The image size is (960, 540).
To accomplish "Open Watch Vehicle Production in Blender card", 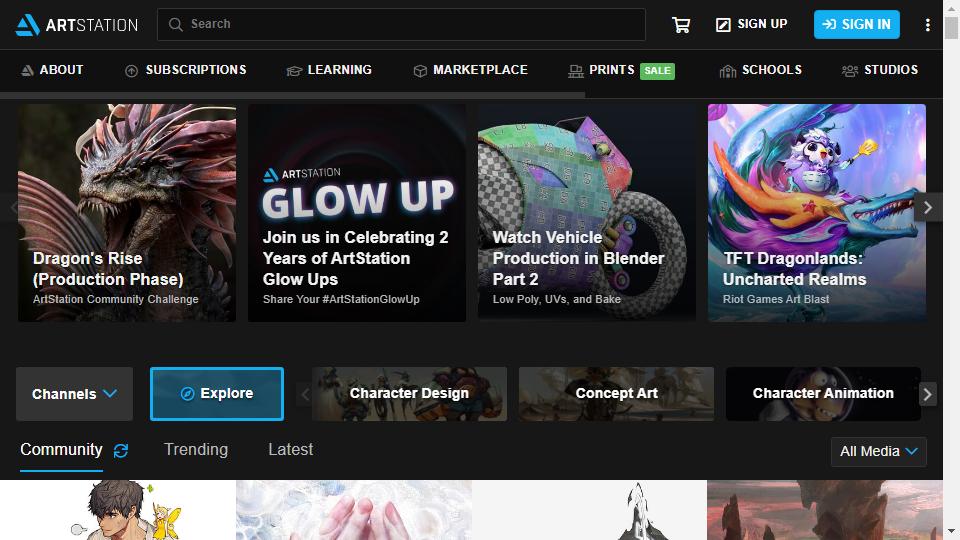I will (x=587, y=212).
